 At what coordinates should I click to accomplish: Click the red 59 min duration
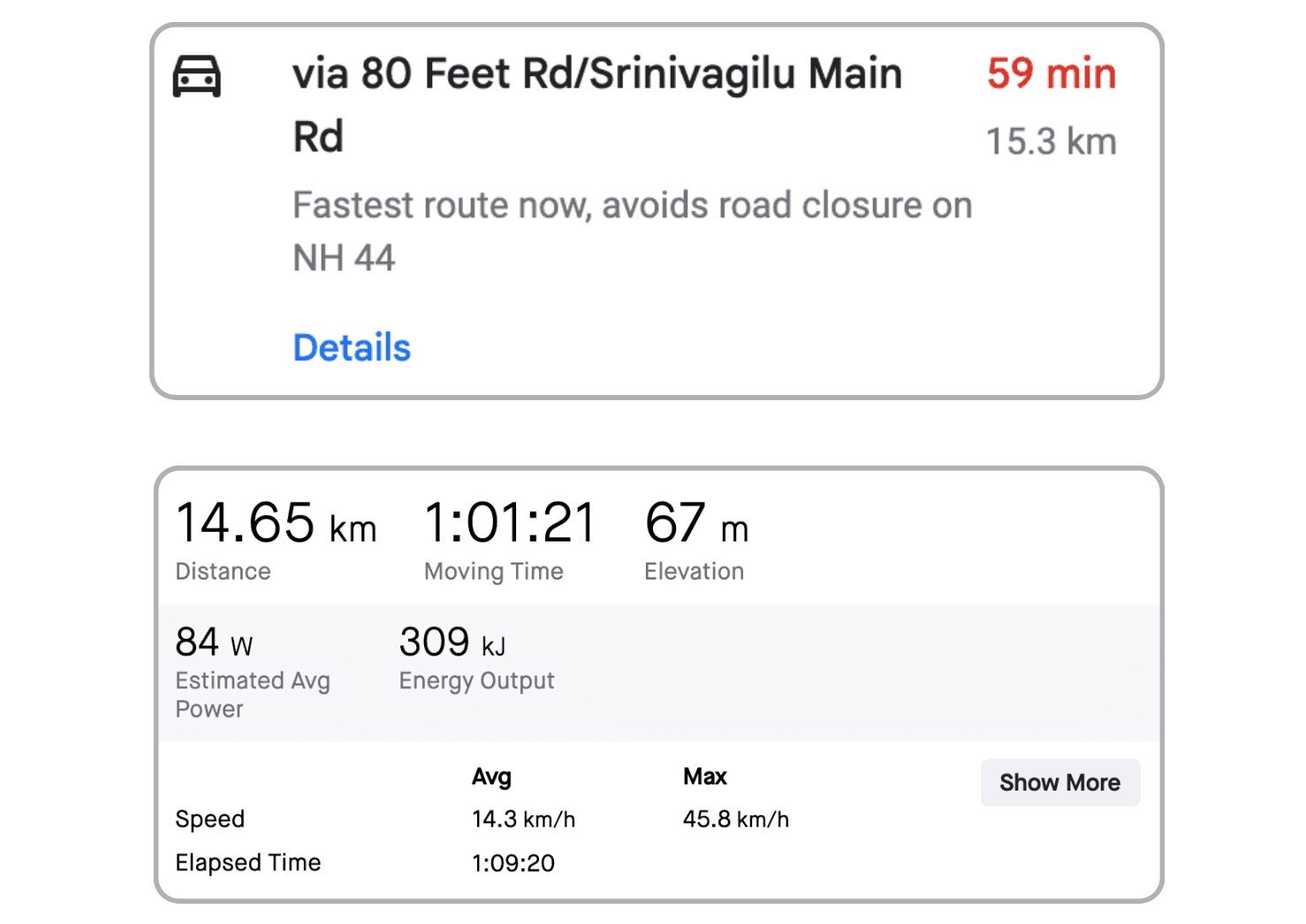click(1051, 73)
